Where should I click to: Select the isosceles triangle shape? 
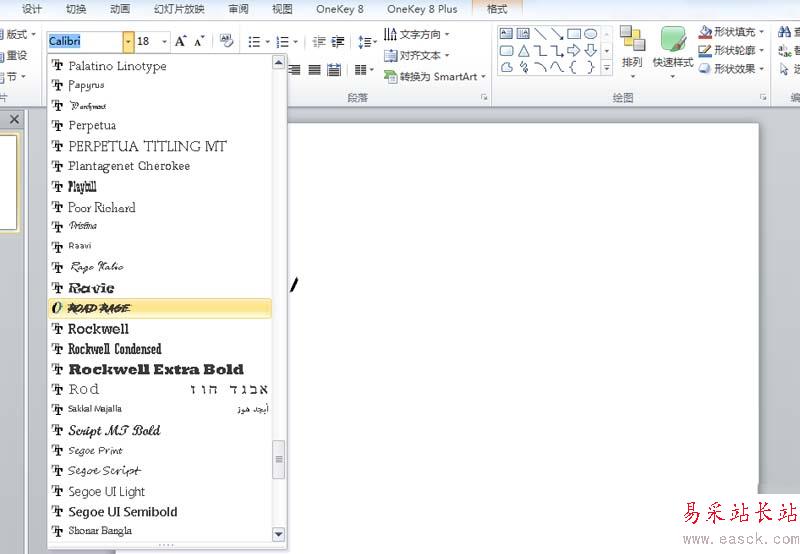(x=523, y=51)
